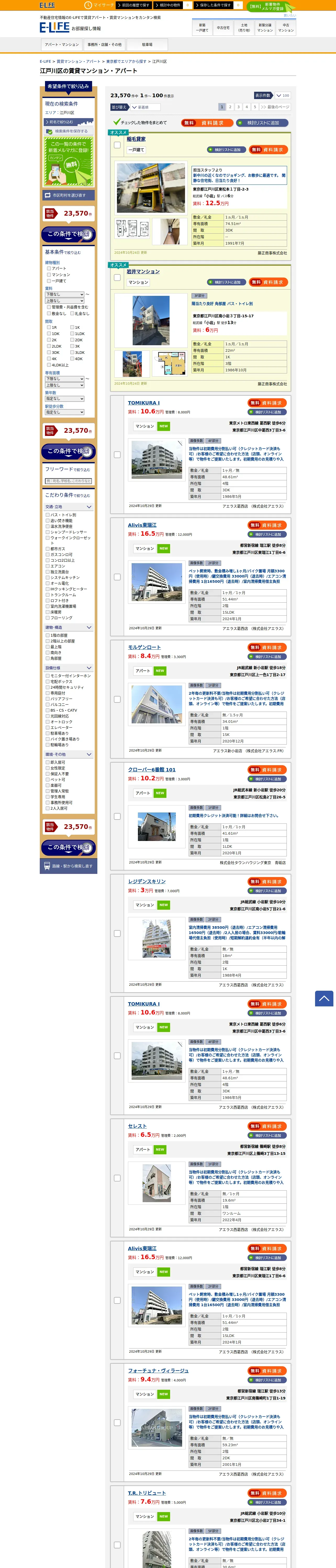Collapse 建物・構造 section
The height and width of the screenshot is (1568, 336).
pyautogui.click(x=68, y=627)
